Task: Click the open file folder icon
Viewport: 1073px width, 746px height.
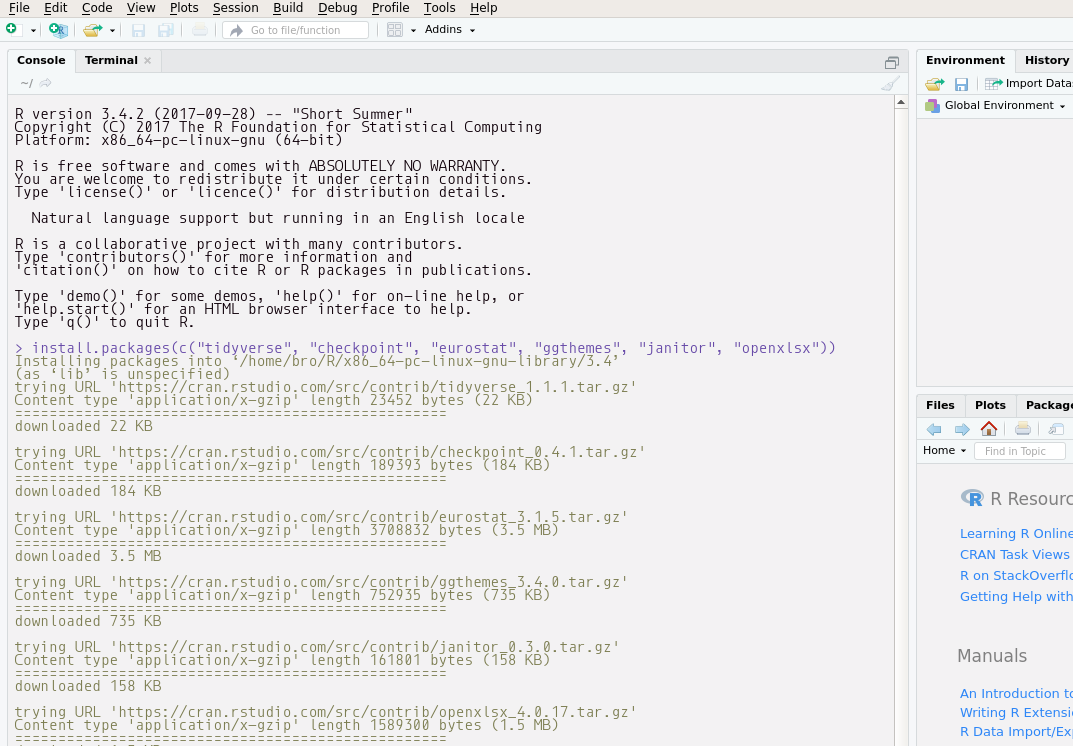Action: [x=92, y=30]
